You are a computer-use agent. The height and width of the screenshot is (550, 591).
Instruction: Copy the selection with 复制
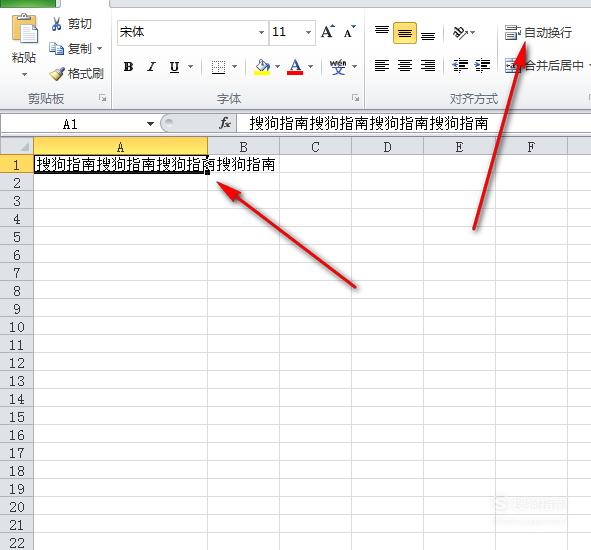[71, 49]
